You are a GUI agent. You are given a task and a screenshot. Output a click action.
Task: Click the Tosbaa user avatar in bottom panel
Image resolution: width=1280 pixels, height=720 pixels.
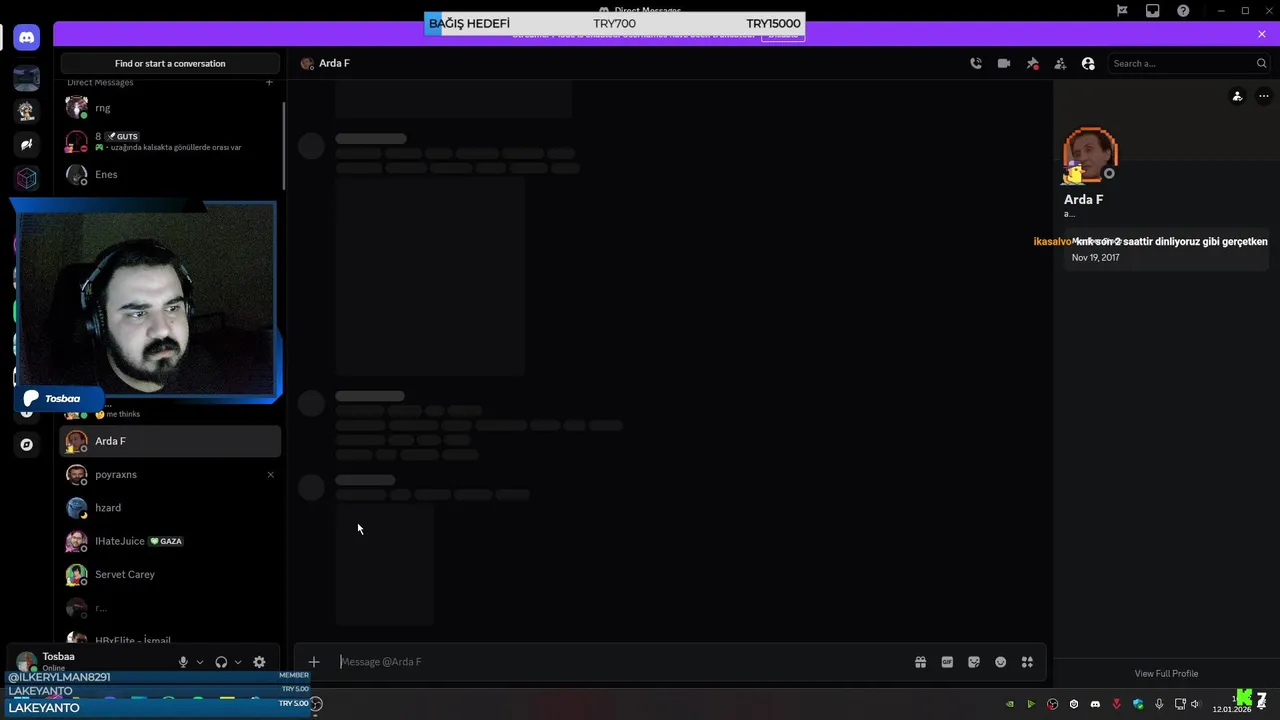tap(26, 662)
